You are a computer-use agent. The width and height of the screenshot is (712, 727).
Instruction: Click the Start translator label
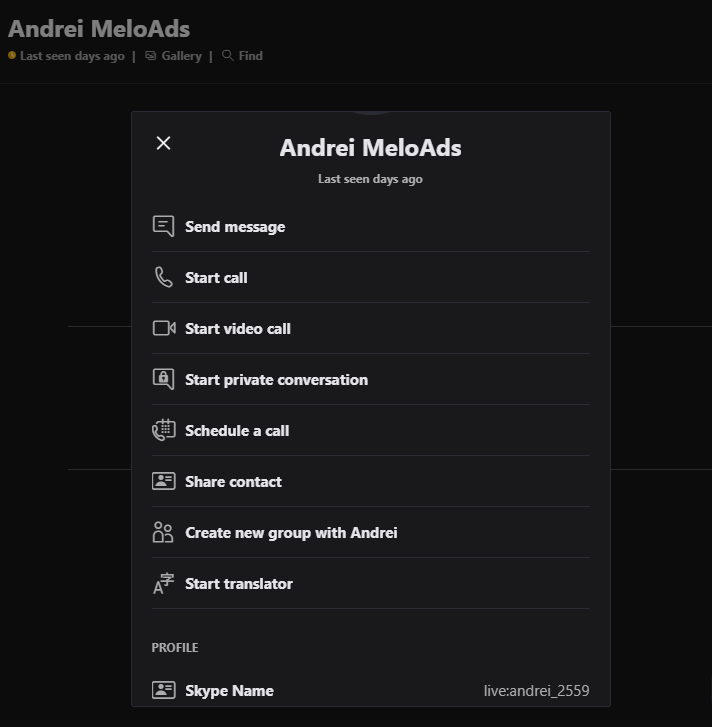[239, 584]
